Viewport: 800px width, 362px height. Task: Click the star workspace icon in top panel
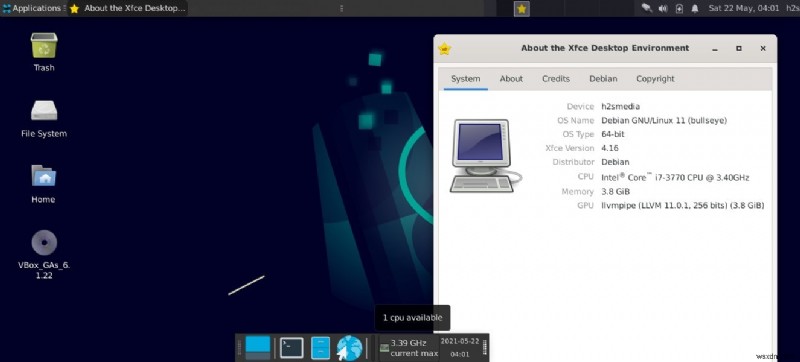(521, 9)
